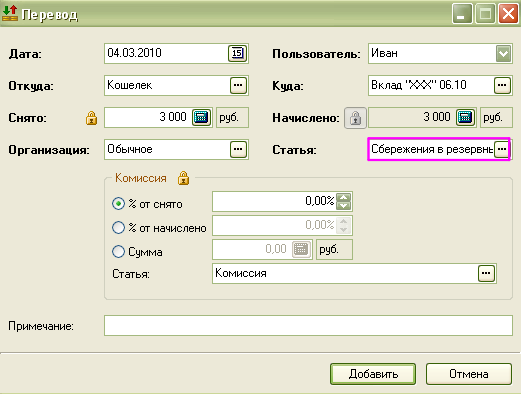Open the browse dialog for the commission Статья (Комиссия) field
521x394 pixels.
pyautogui.click(x=486, y=274)
